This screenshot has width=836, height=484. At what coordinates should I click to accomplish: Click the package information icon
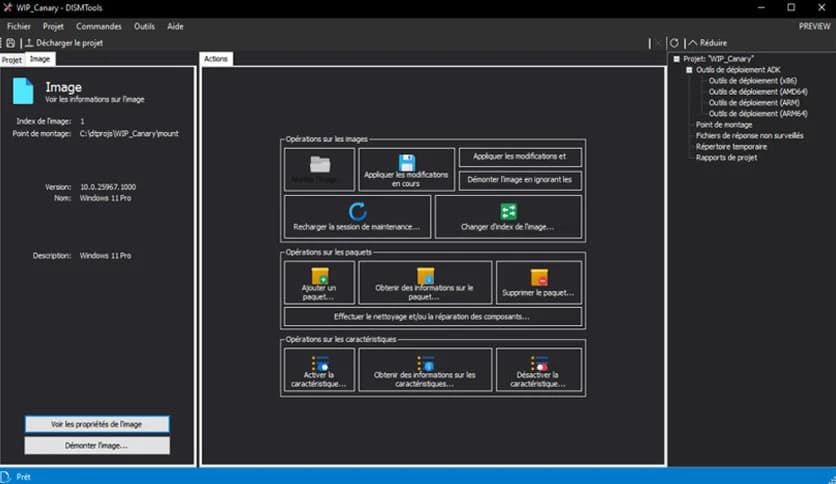click(x=425, y=275)
